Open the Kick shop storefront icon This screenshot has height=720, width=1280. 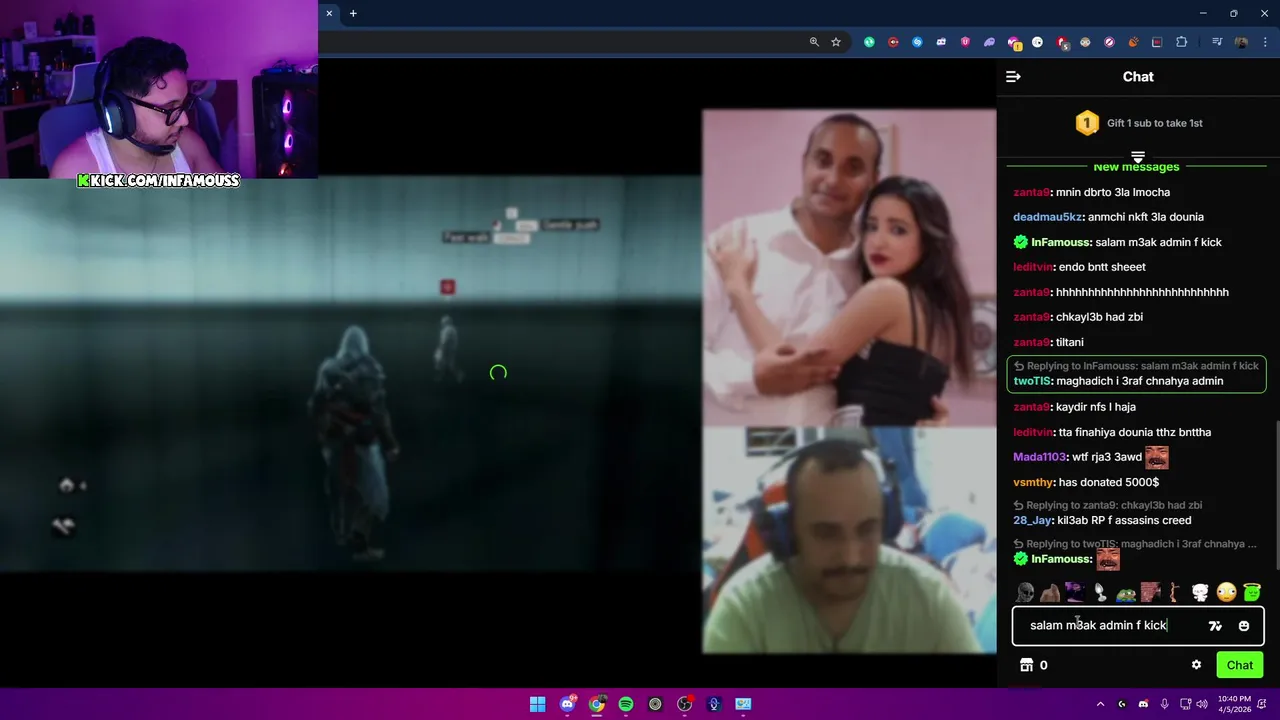1026,665
